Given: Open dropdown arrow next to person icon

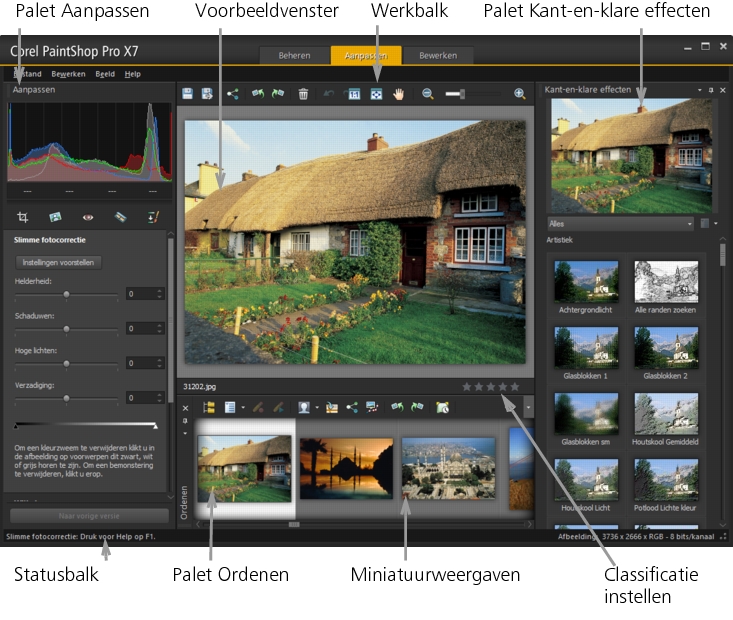Looking at the screenshot, I should [x=317, y=408].
